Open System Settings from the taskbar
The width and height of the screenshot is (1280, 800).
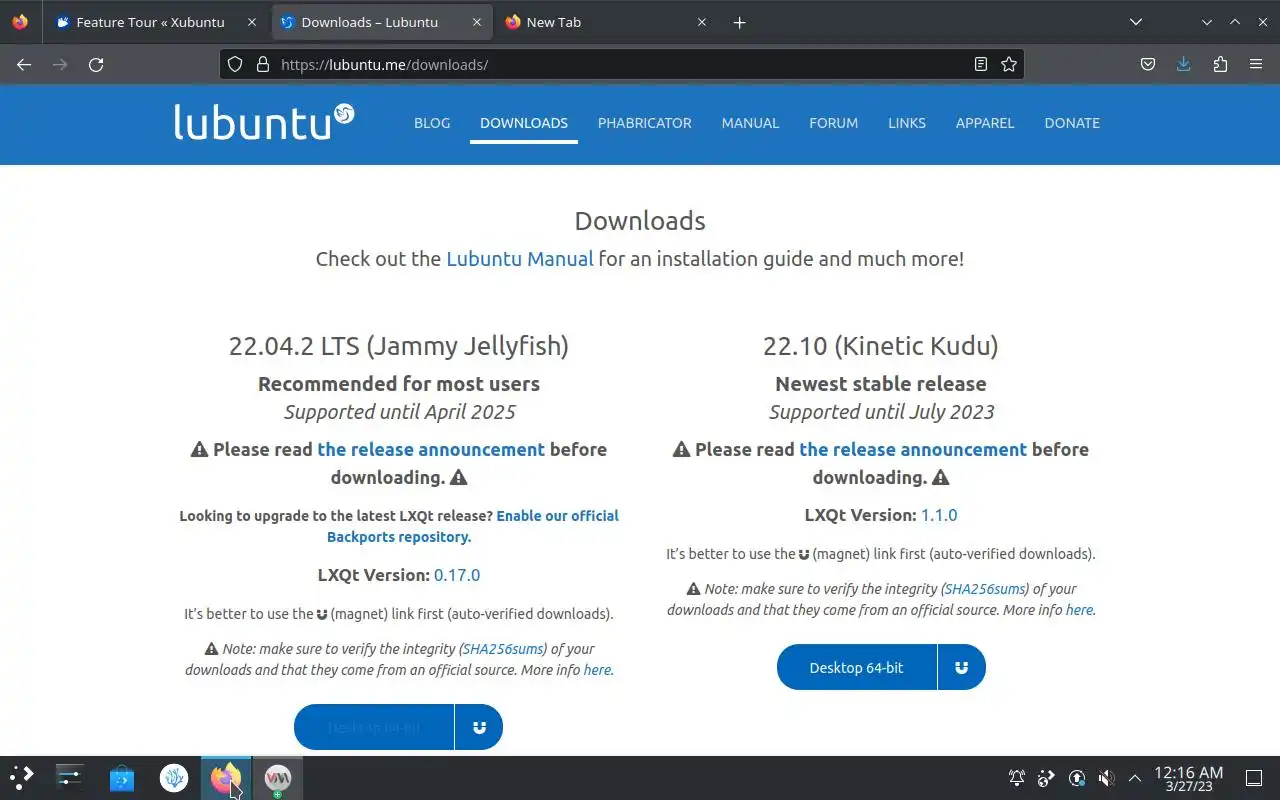[70, 777]
